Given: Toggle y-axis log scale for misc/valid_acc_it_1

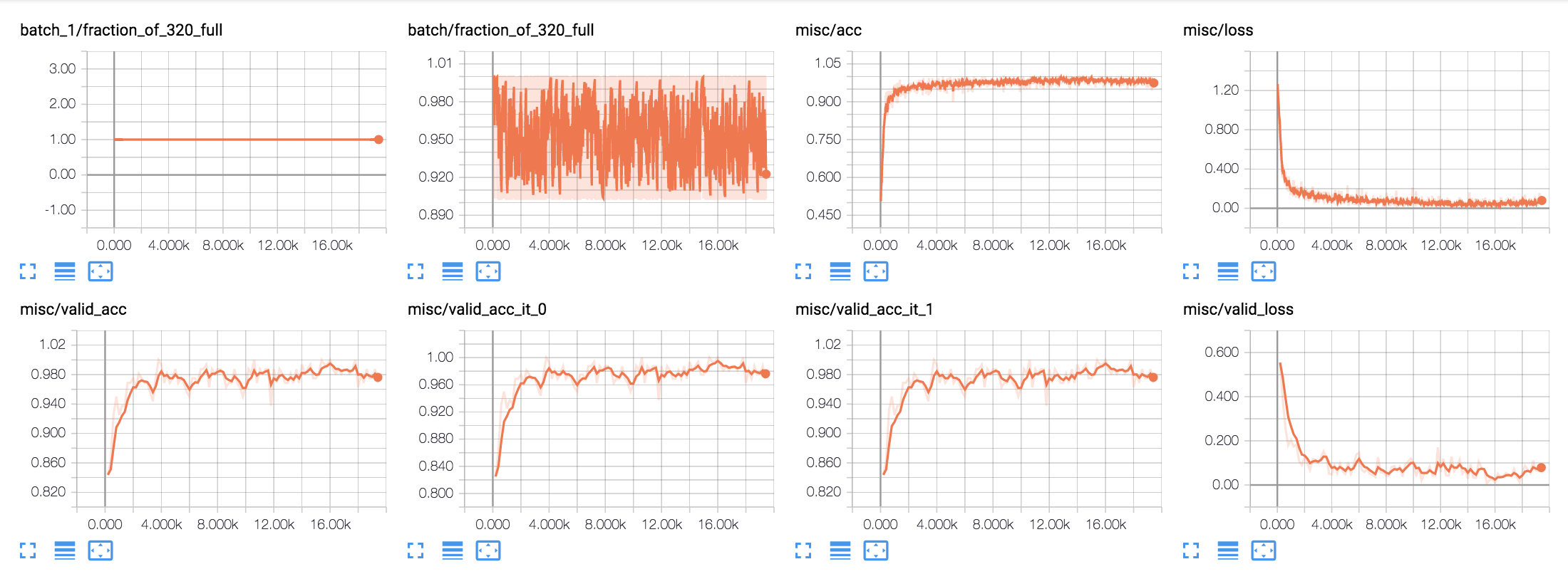Looking at the screenshot, I should pyautogui.click(x=840, y=550).
